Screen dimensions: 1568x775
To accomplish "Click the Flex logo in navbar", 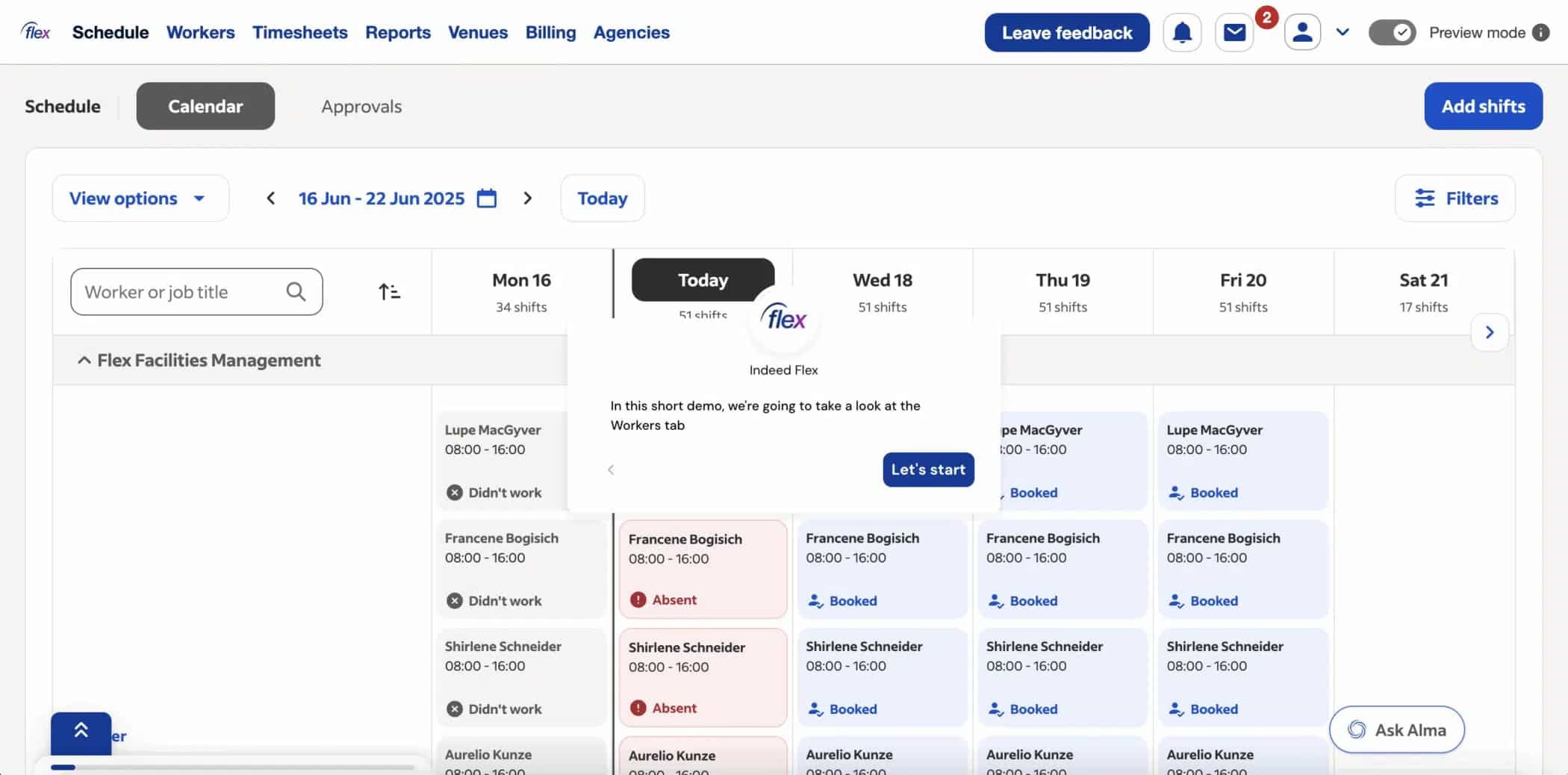I will coord(36,32).
